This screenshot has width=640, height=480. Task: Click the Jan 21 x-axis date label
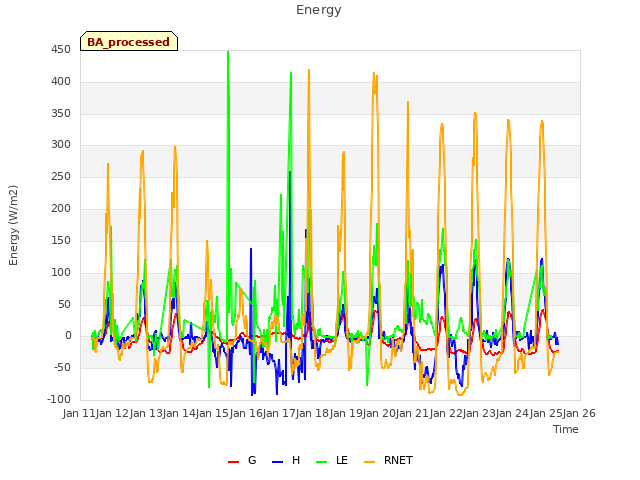pos(412,413)
